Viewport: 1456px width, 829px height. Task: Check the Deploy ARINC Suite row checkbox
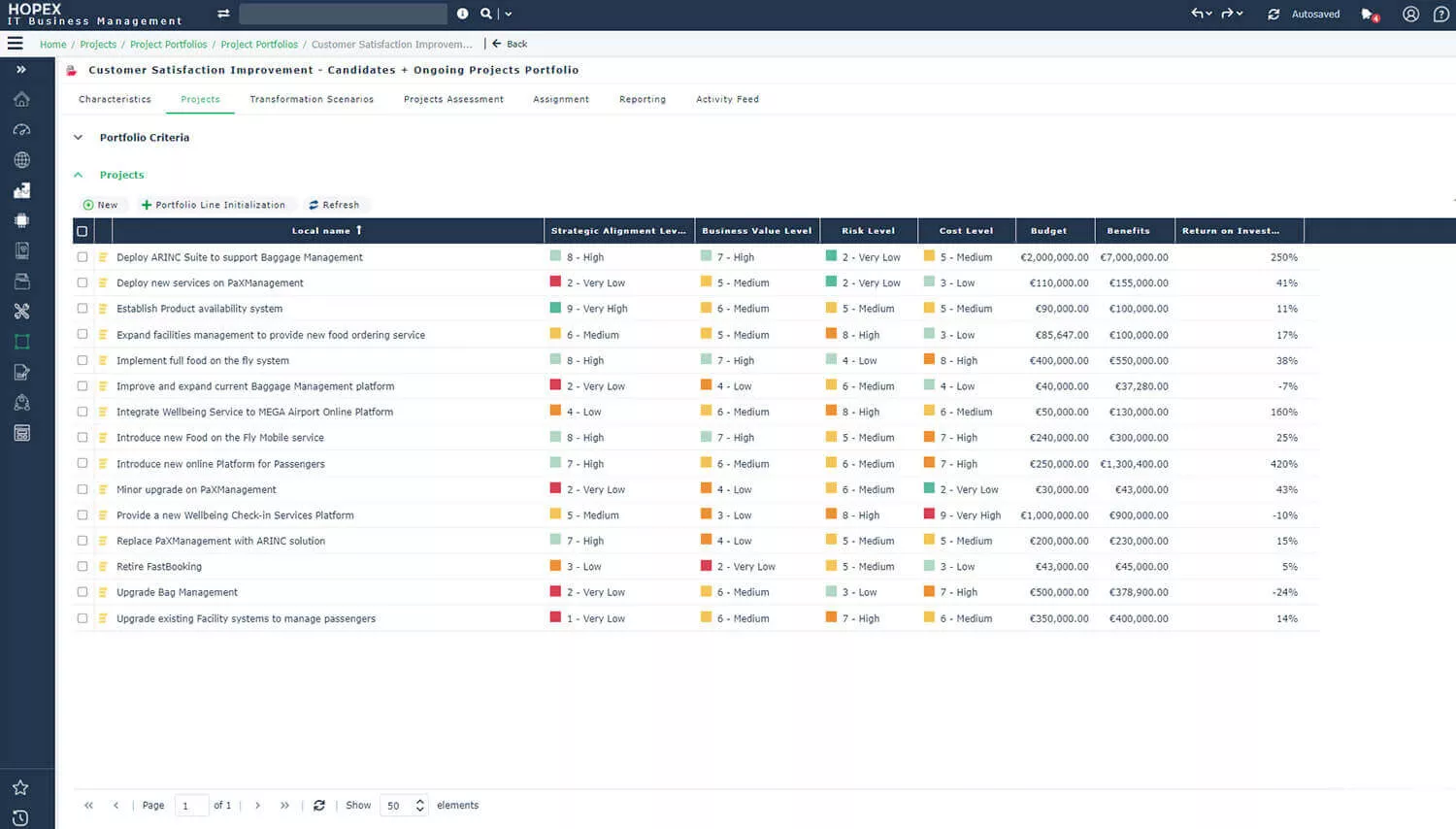[x=83, y=257]
